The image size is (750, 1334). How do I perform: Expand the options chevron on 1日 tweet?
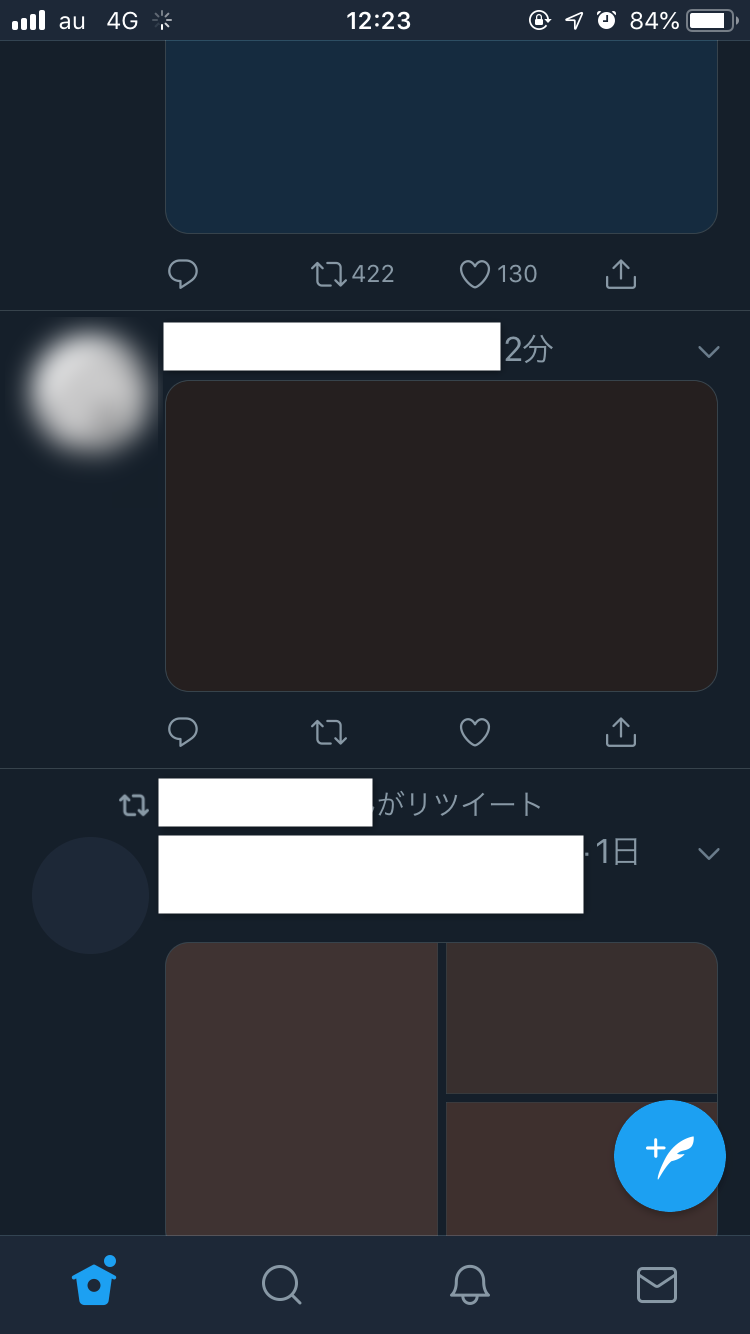[709, 853]
